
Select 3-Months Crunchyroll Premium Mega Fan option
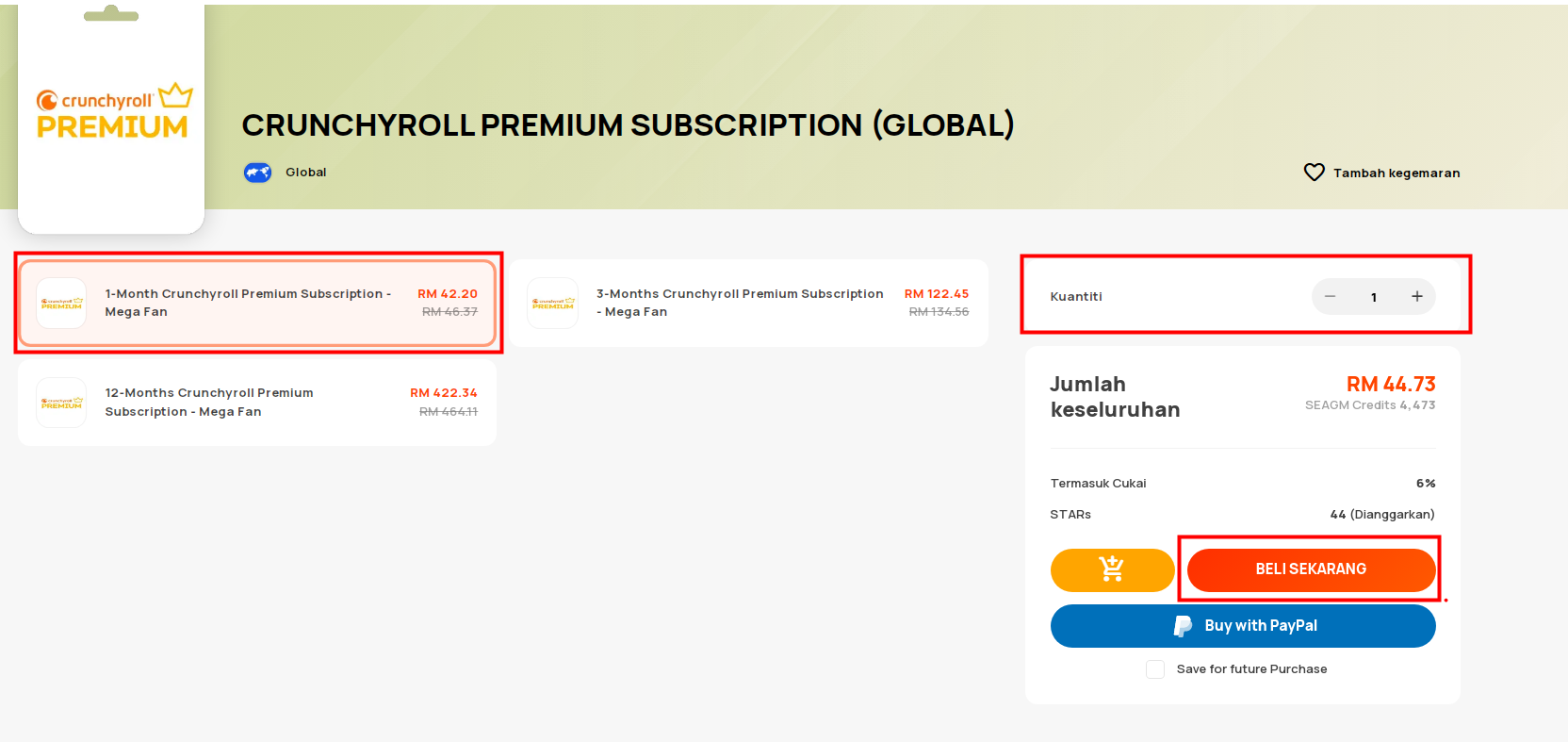(749, 303)
